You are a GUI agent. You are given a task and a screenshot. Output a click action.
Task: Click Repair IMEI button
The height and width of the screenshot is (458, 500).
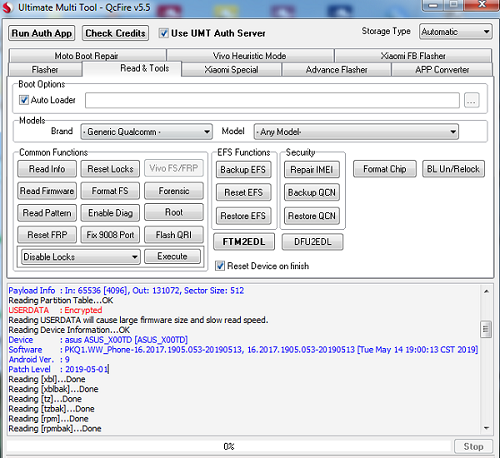pos(312,170)
